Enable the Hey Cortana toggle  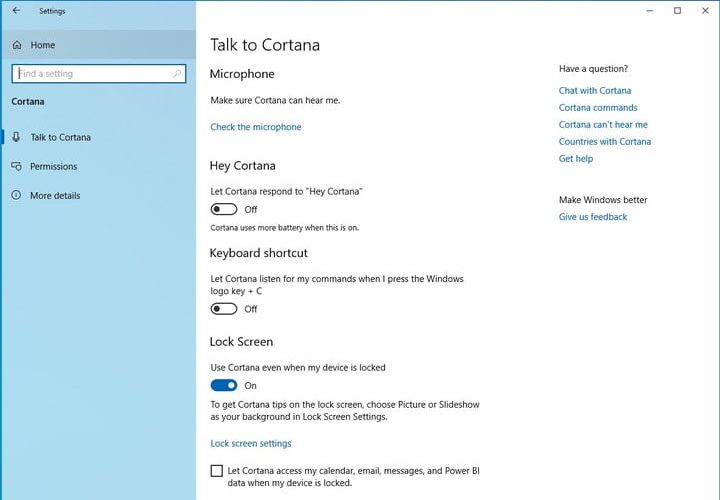pos(224,210)
